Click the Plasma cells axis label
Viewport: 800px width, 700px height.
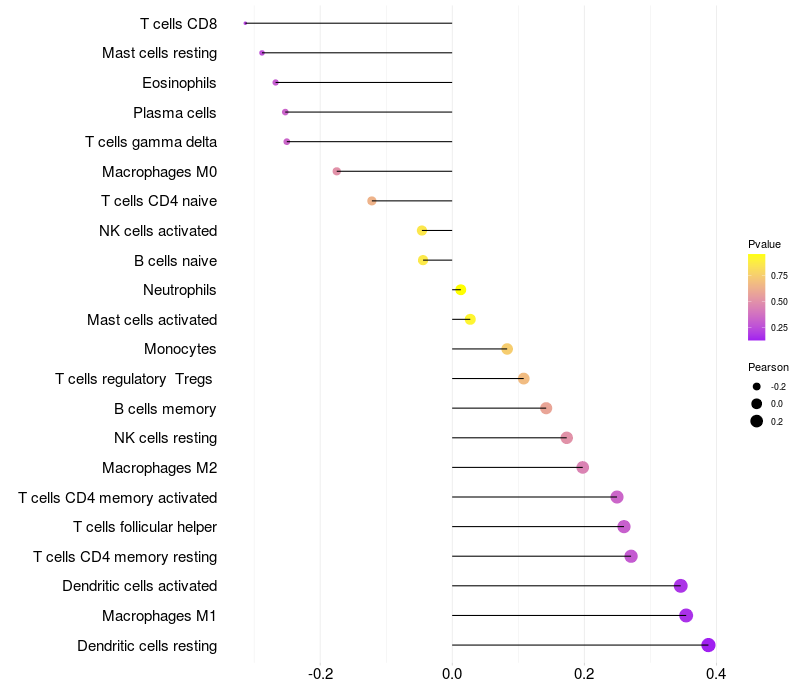[x=174, y=113]
